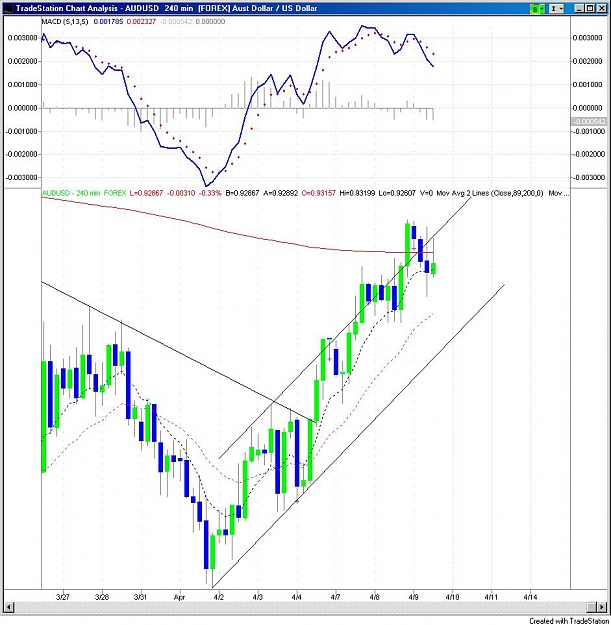611x625 pixels.
Task: Maximize the Chart Analysis window
Action: 590,8
